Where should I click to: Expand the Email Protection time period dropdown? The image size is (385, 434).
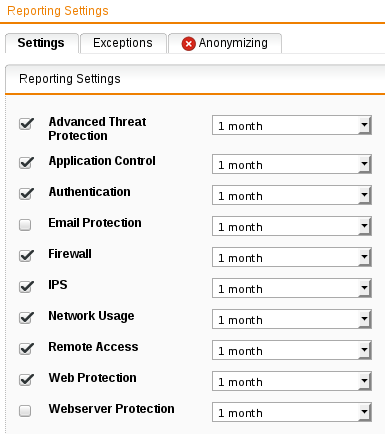[x=292, y=226]
